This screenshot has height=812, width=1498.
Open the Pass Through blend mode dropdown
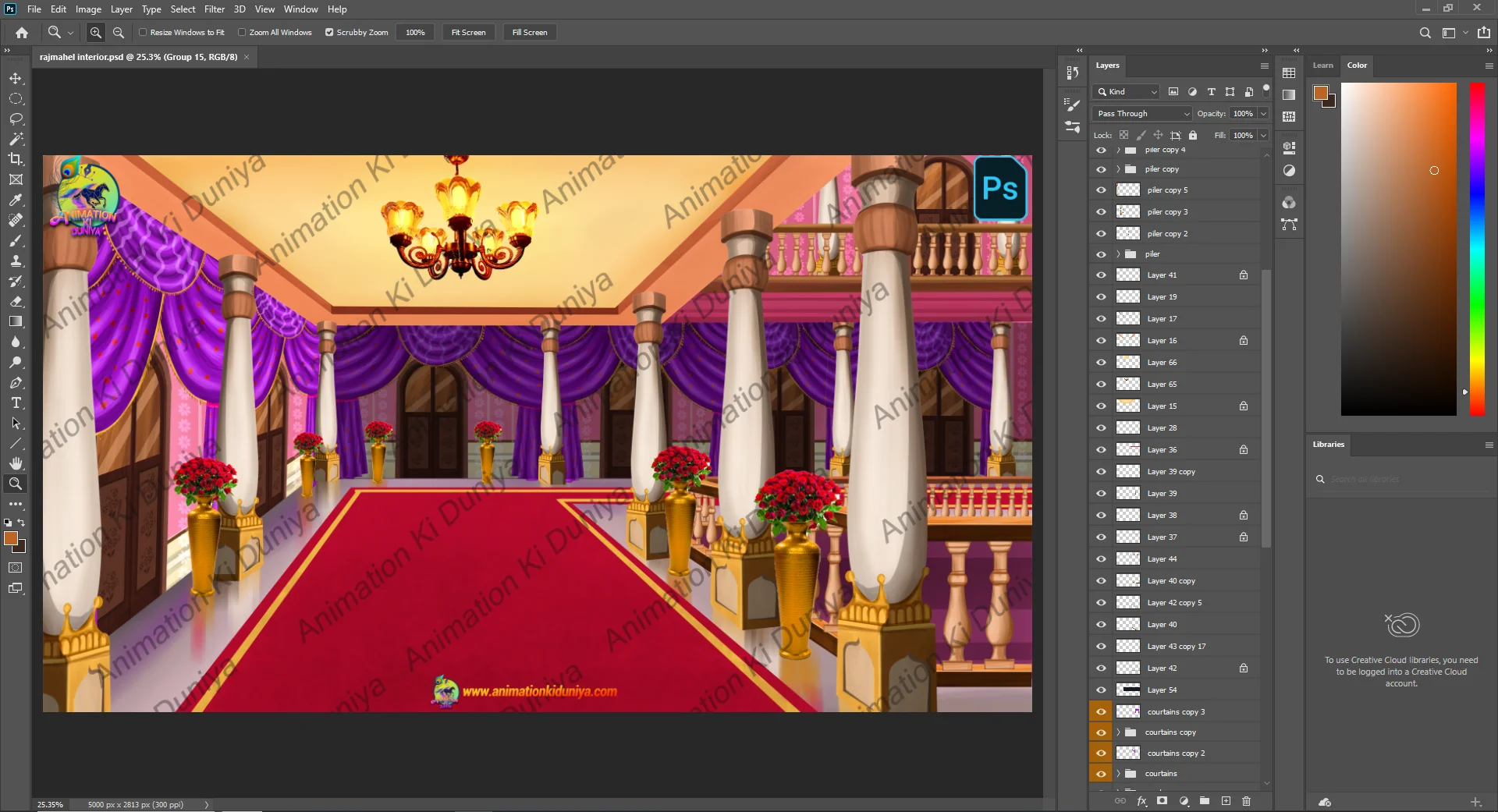(1142, 114)
